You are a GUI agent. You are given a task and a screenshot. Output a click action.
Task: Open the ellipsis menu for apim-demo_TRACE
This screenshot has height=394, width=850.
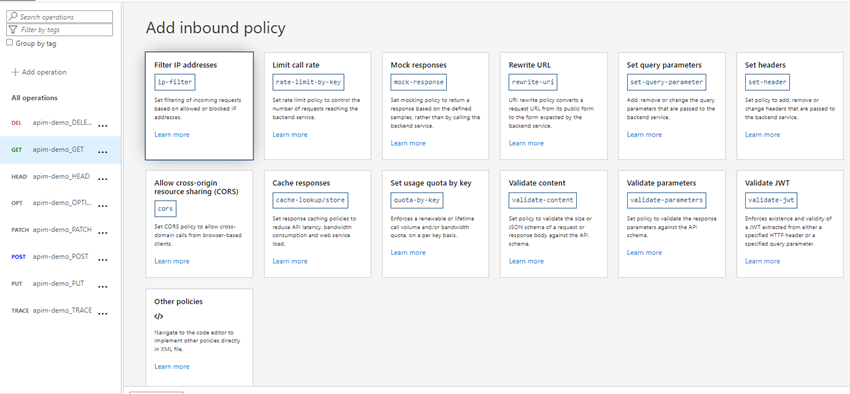(102, 313)
